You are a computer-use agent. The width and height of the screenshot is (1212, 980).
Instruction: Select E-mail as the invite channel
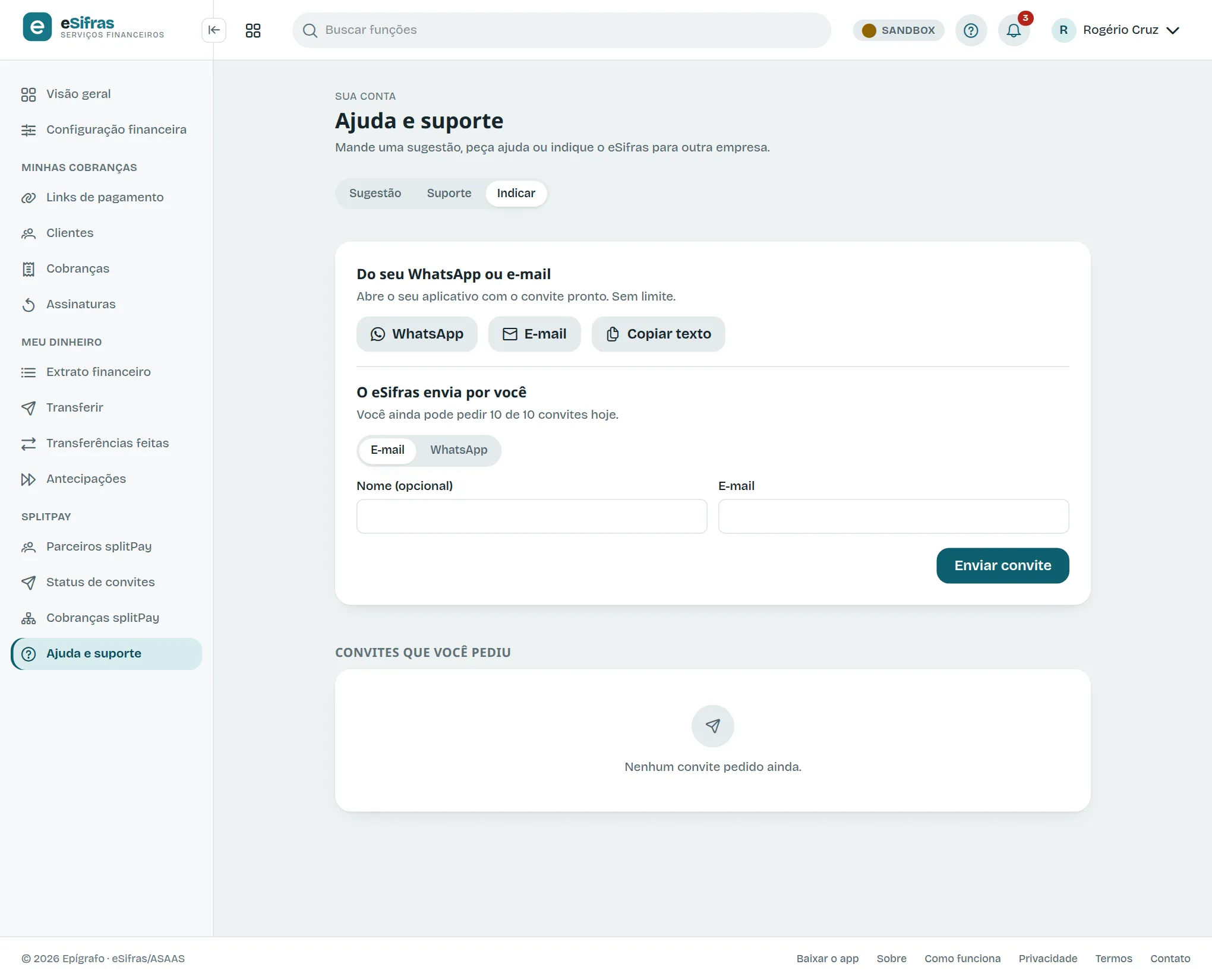point(387,450)
